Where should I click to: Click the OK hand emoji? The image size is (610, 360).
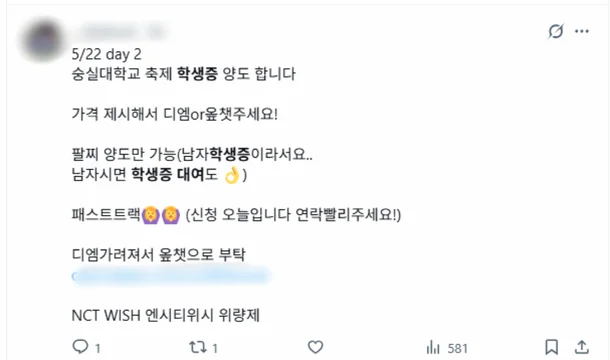point(232,175)
